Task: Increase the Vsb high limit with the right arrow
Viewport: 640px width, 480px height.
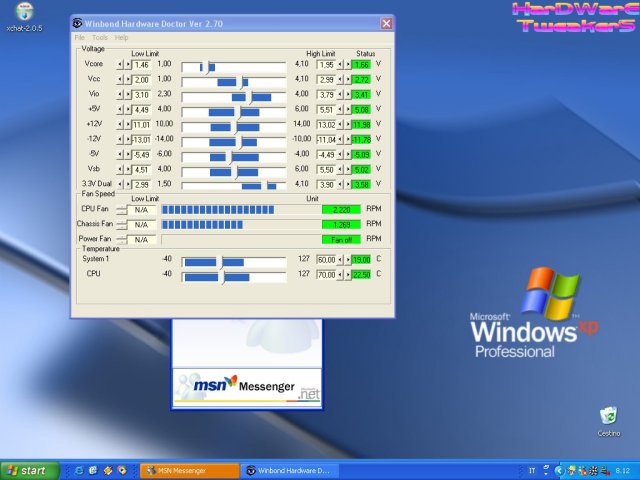Action: pyautogui.click(x=347, y=169)
